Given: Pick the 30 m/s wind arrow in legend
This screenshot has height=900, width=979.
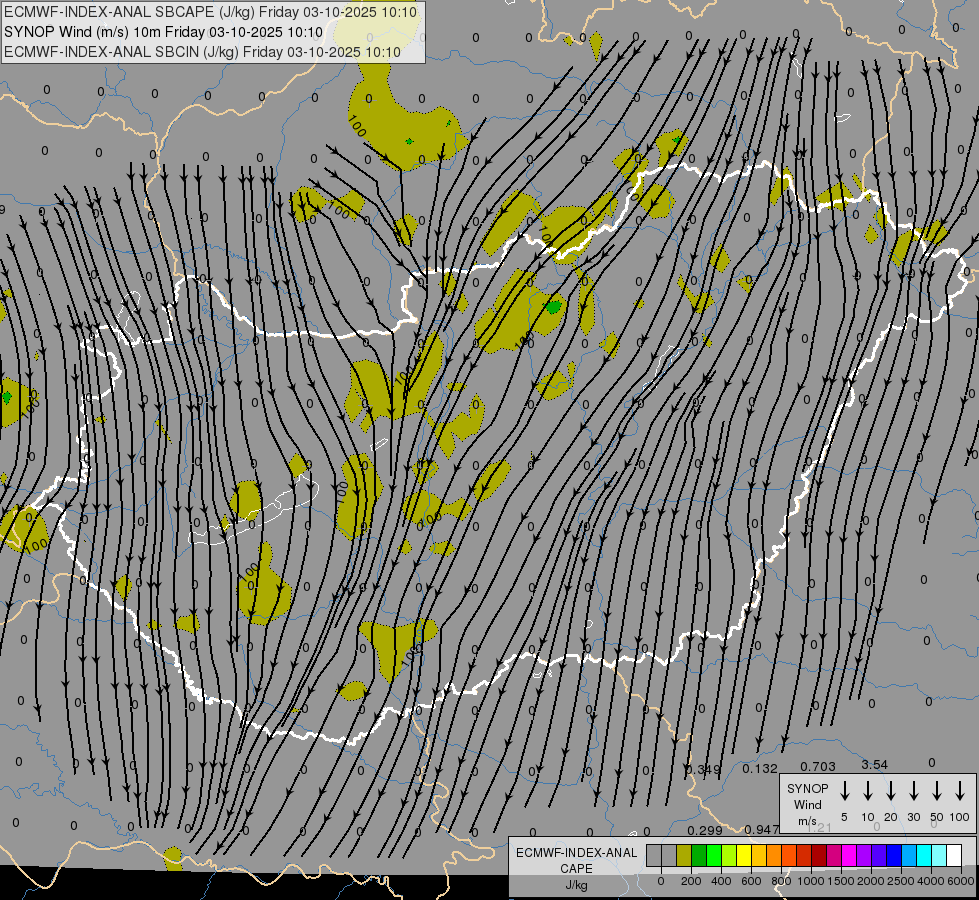Looking at the screenshot, I should [914, 791].
